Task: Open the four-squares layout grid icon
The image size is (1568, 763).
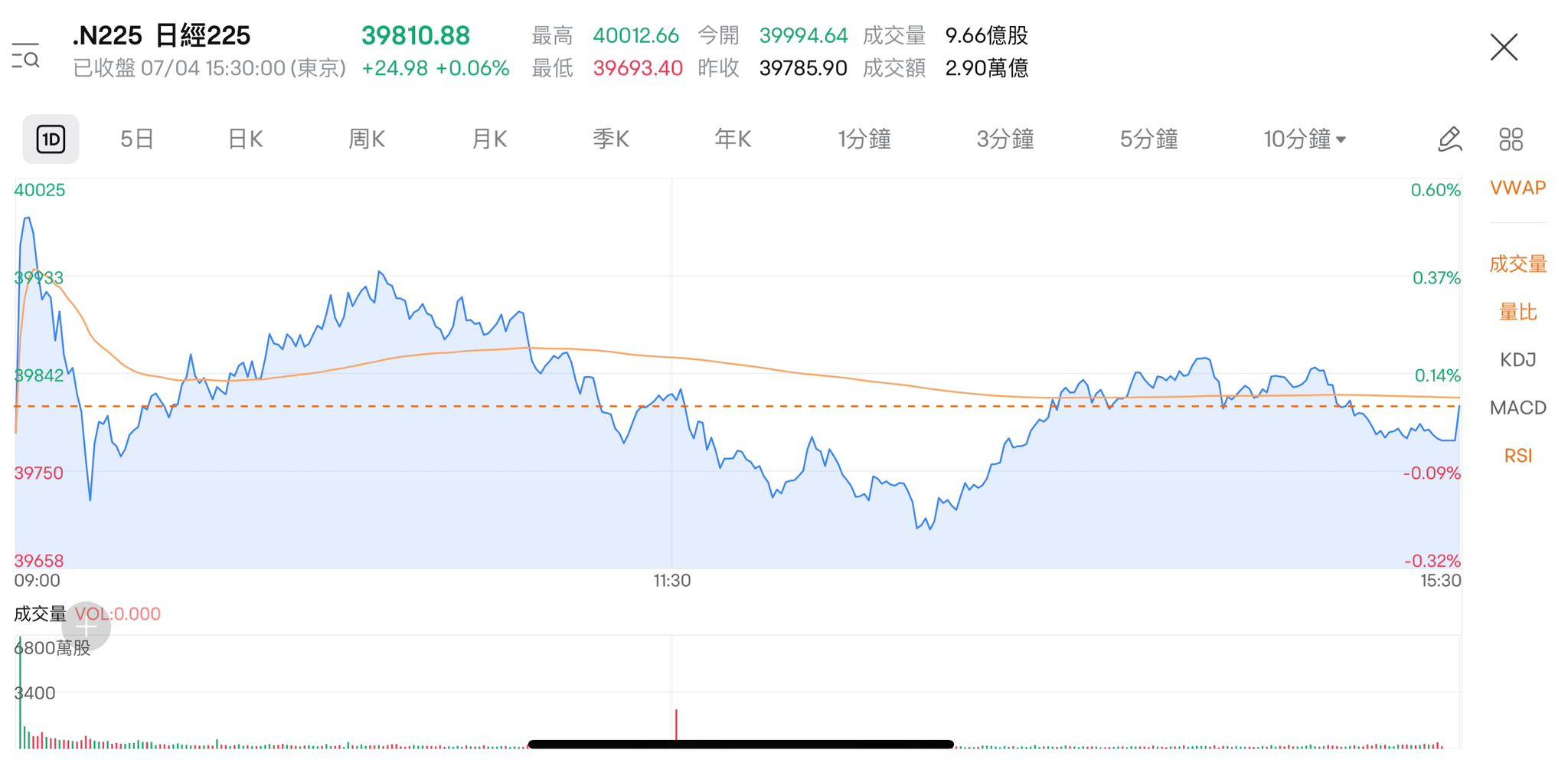Action: (1511, 139)
